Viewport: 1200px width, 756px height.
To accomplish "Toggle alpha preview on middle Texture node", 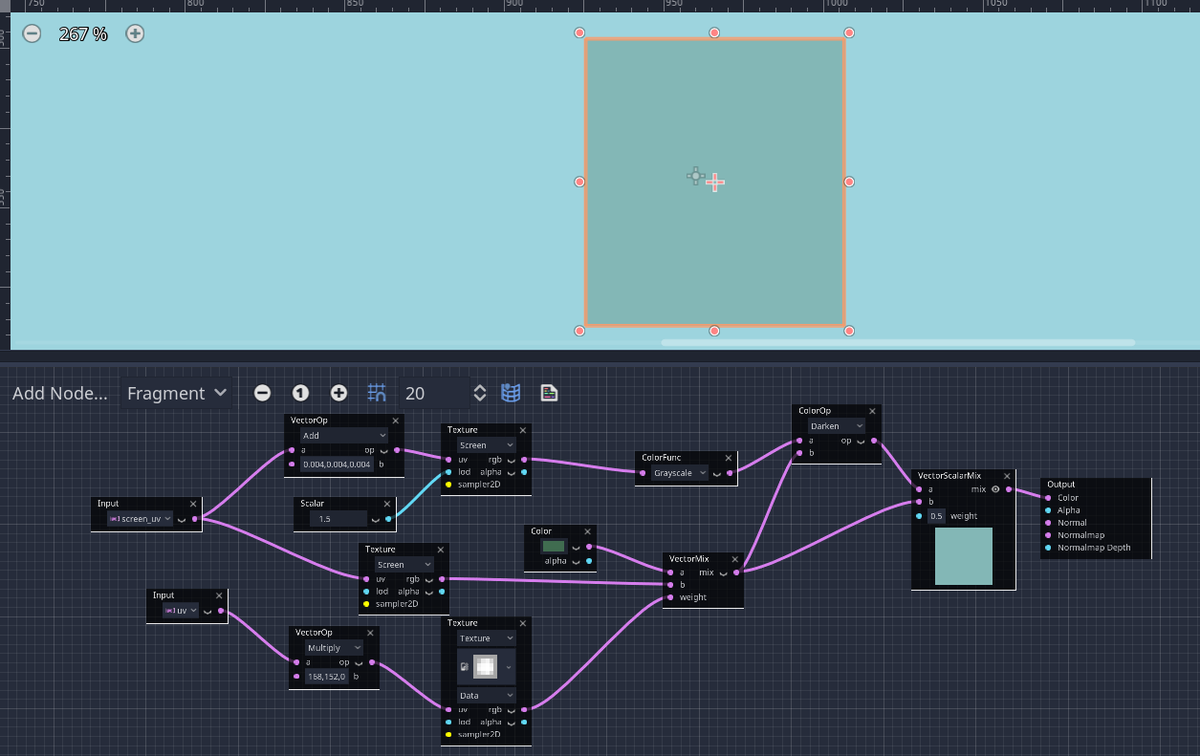I will [429, 591].
